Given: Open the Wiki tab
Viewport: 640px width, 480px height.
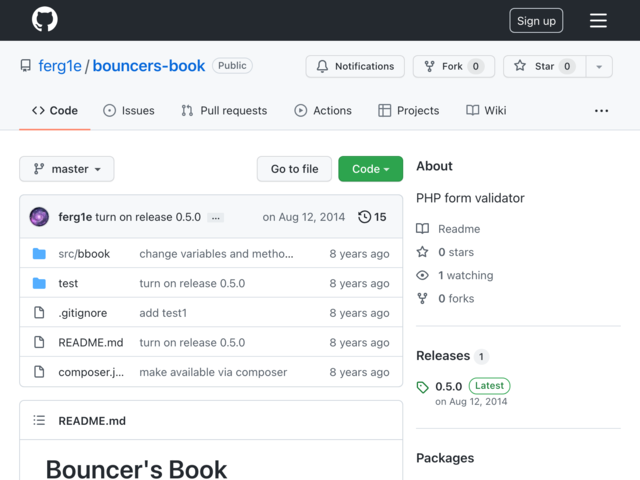Looking at the screenshot, I should 486,111.
